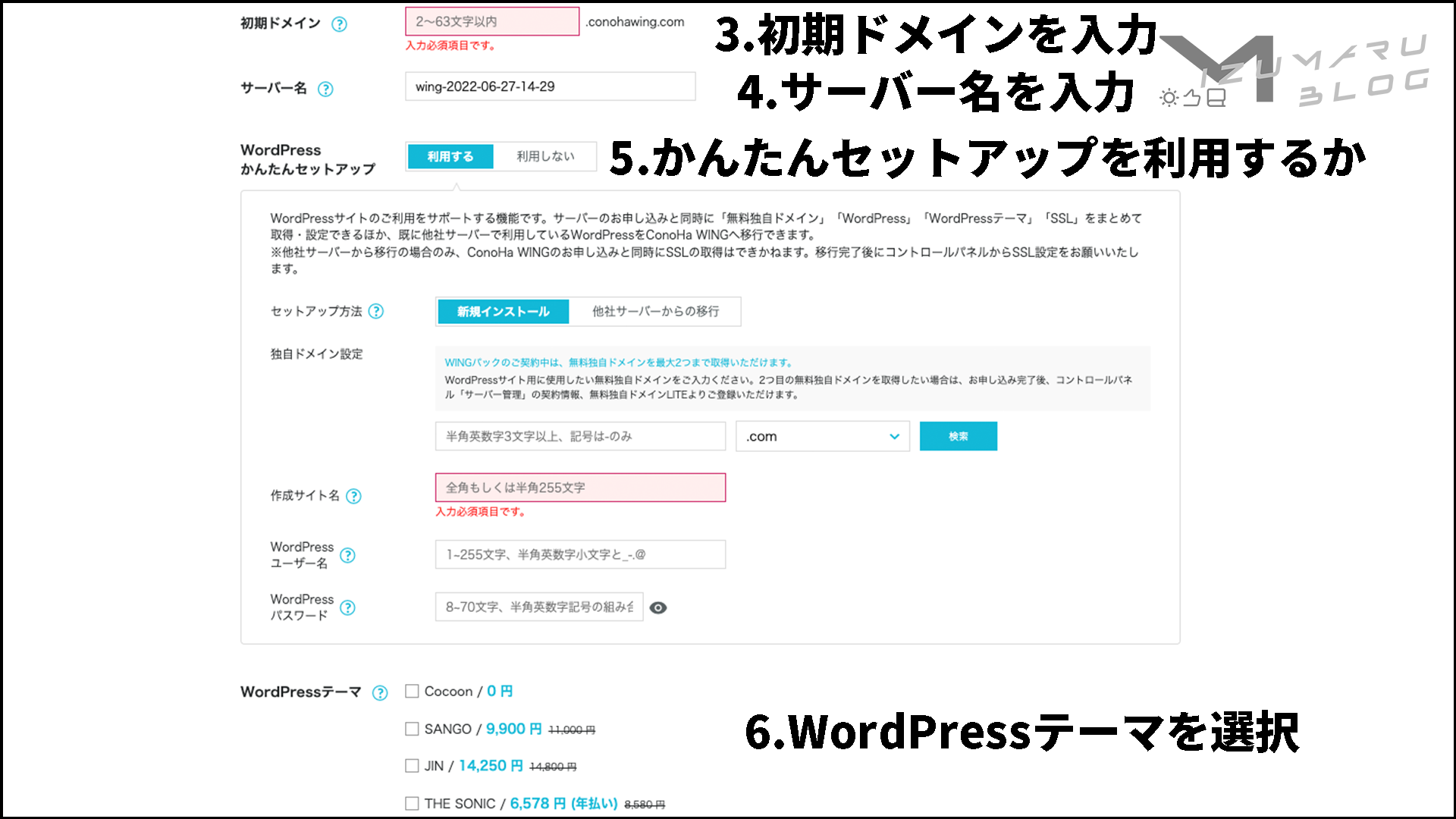Choose 他社サーバーからの移行 setup method
This screenshot has width=1456, height=819.
tap(655, 312)
